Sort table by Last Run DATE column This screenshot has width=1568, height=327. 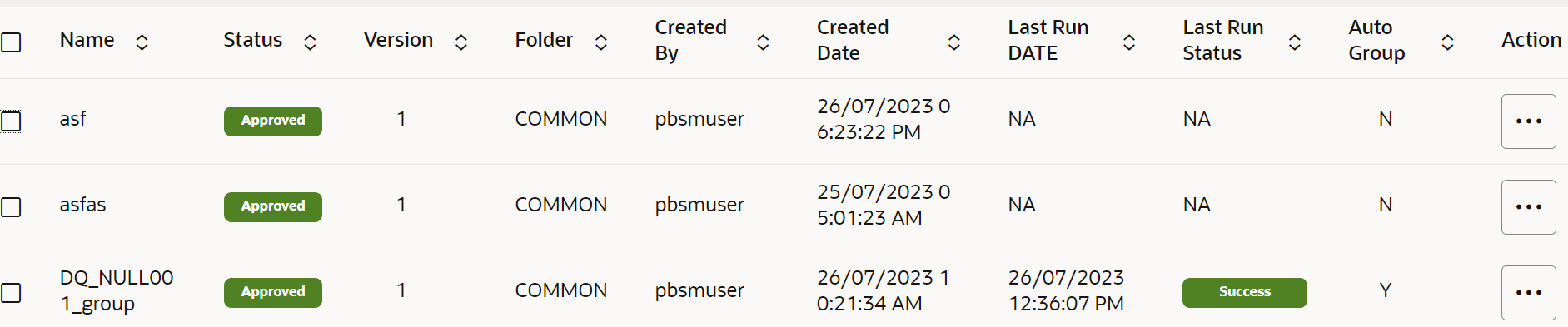tap(1129, 42)
